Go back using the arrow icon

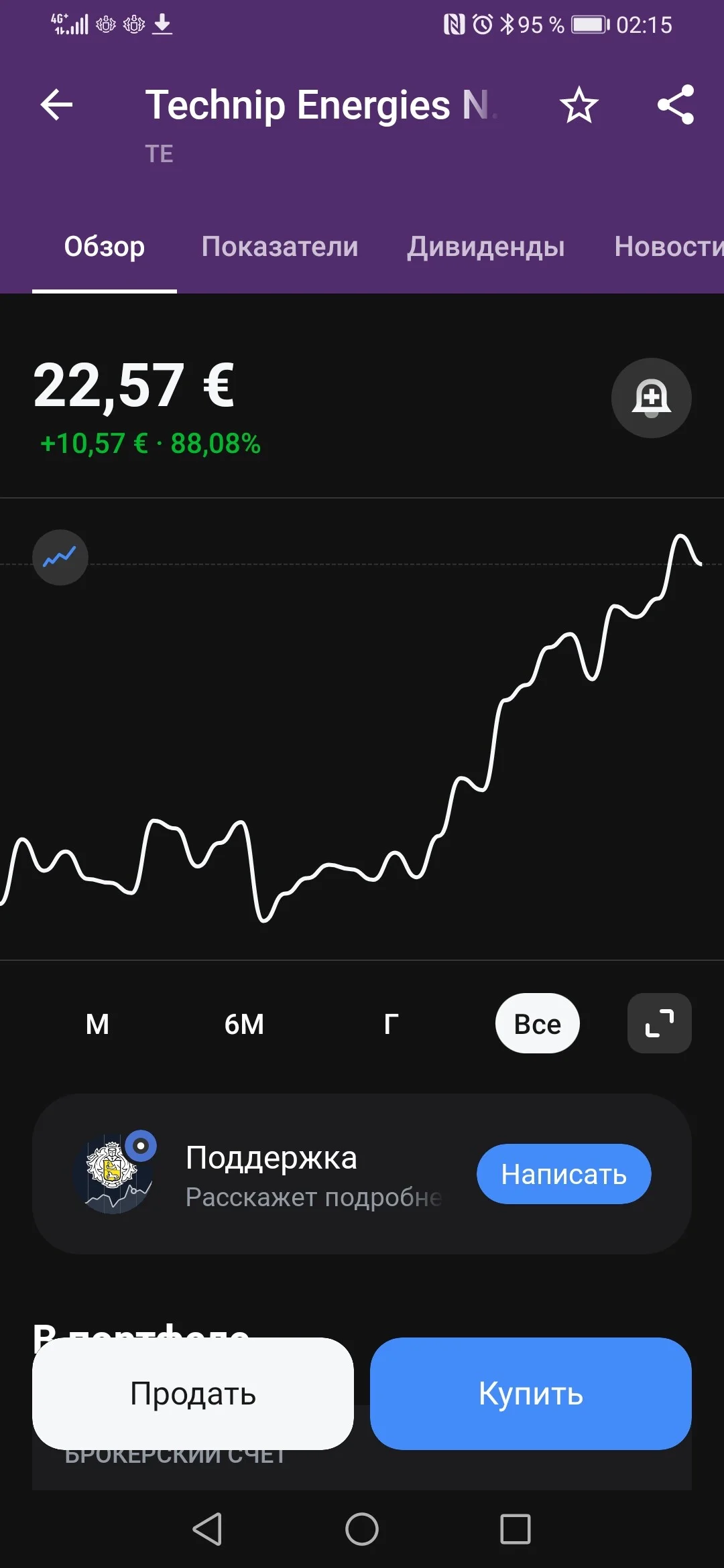56,105
